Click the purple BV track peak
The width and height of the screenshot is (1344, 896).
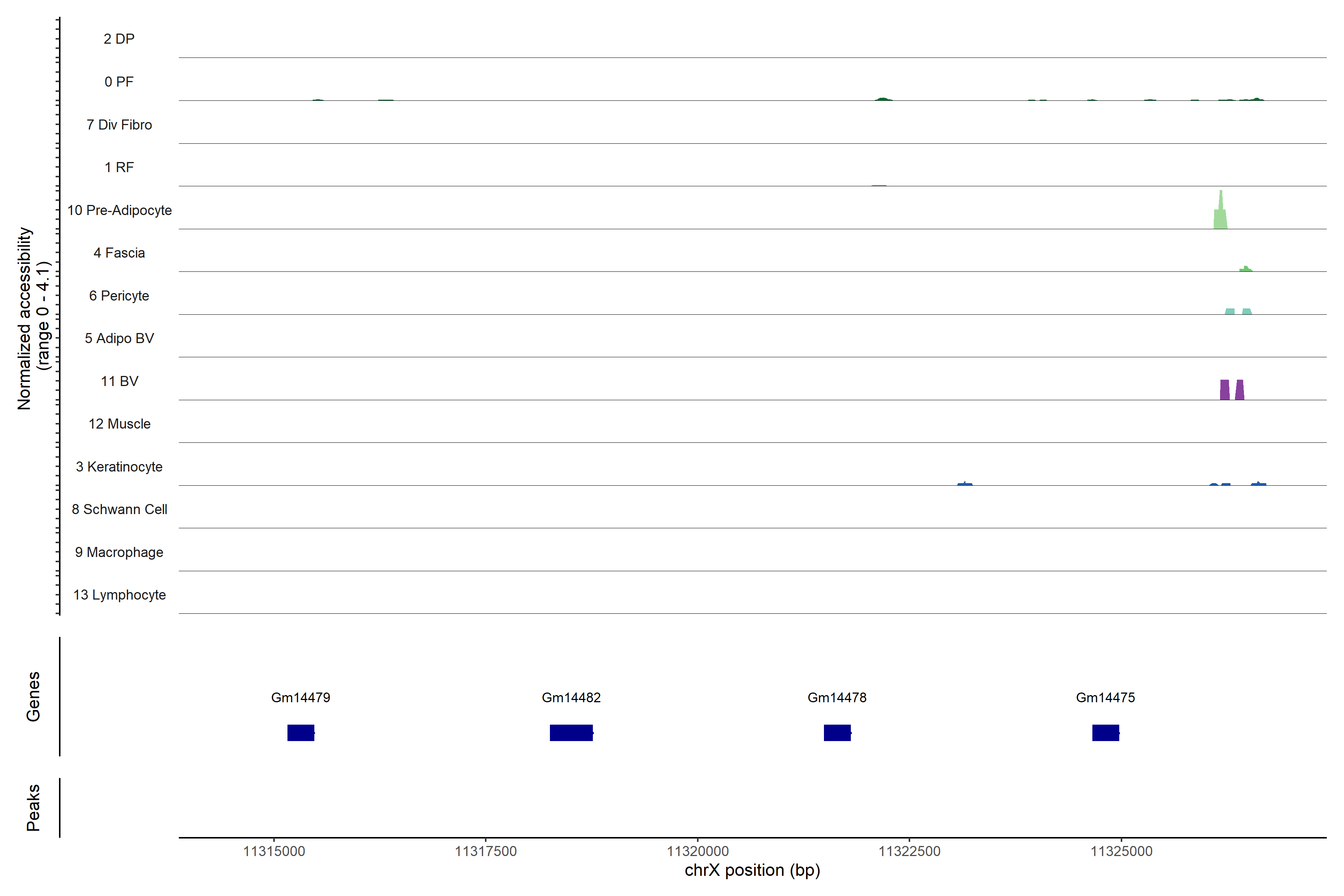pos(1225,390)
